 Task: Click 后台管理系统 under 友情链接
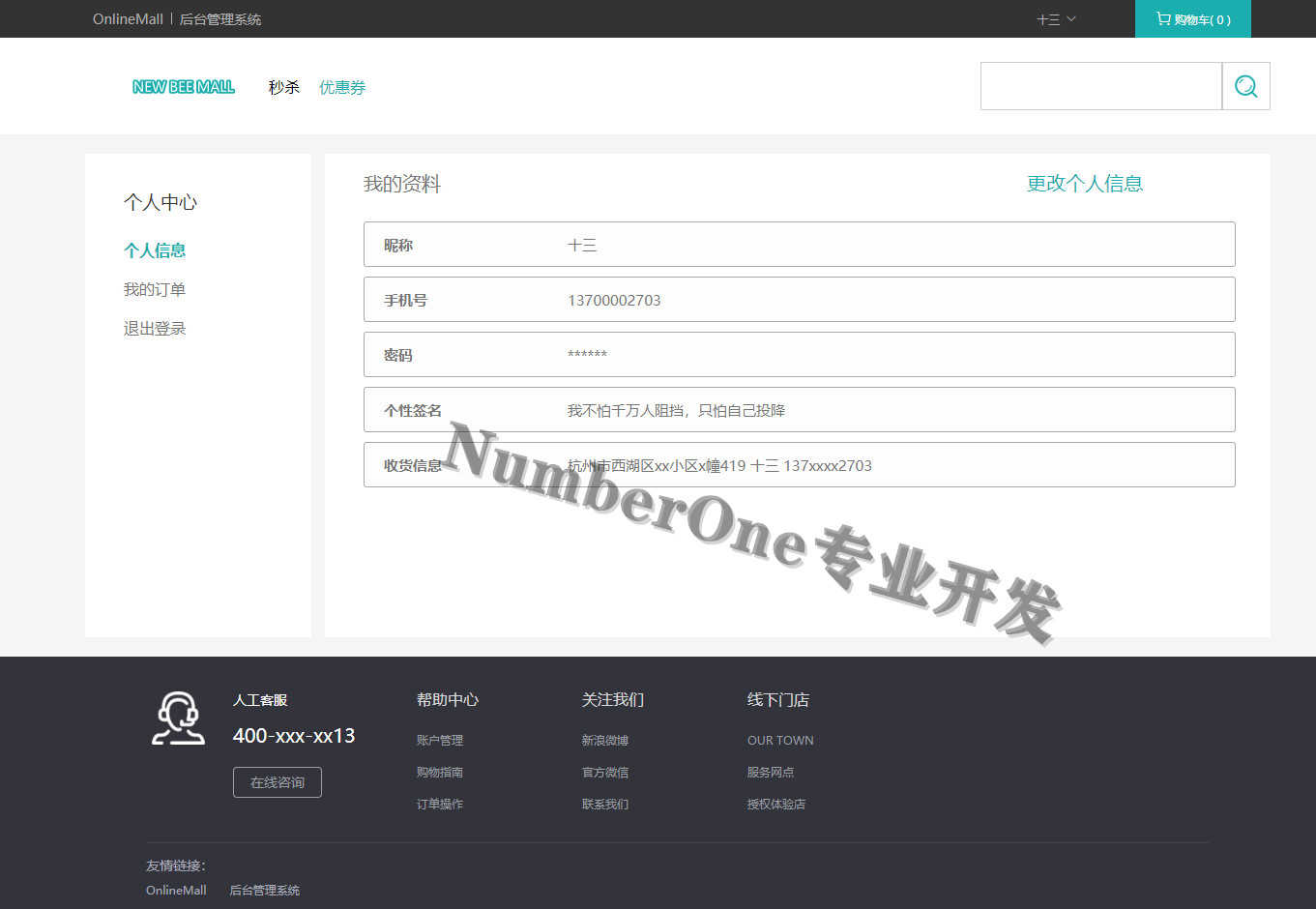[x=264, y=890]
